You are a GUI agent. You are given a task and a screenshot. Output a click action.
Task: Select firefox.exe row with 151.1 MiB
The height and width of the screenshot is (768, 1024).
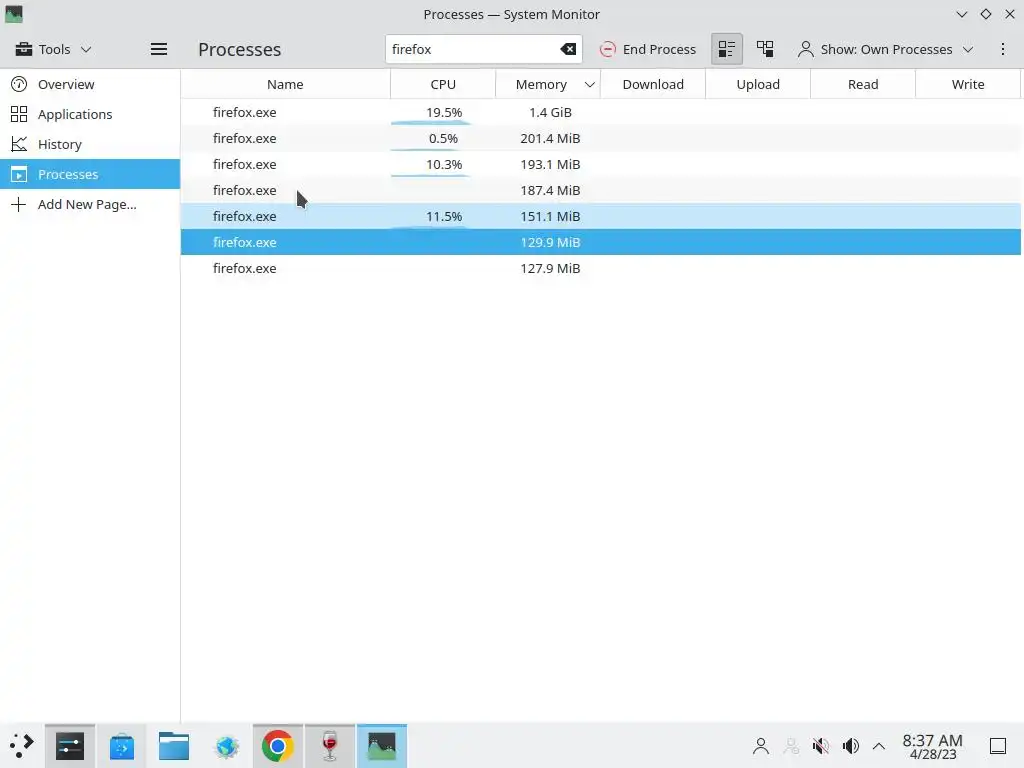(601, 216)
